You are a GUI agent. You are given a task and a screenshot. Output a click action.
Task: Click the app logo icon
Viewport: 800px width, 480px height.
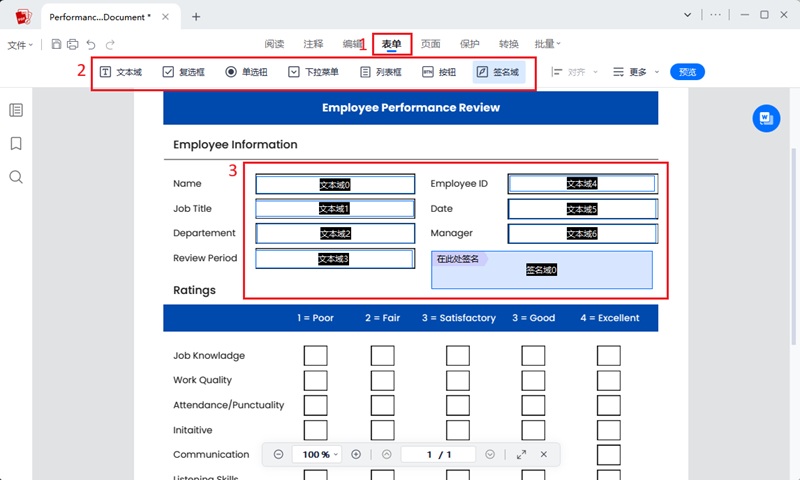point(23,17)
